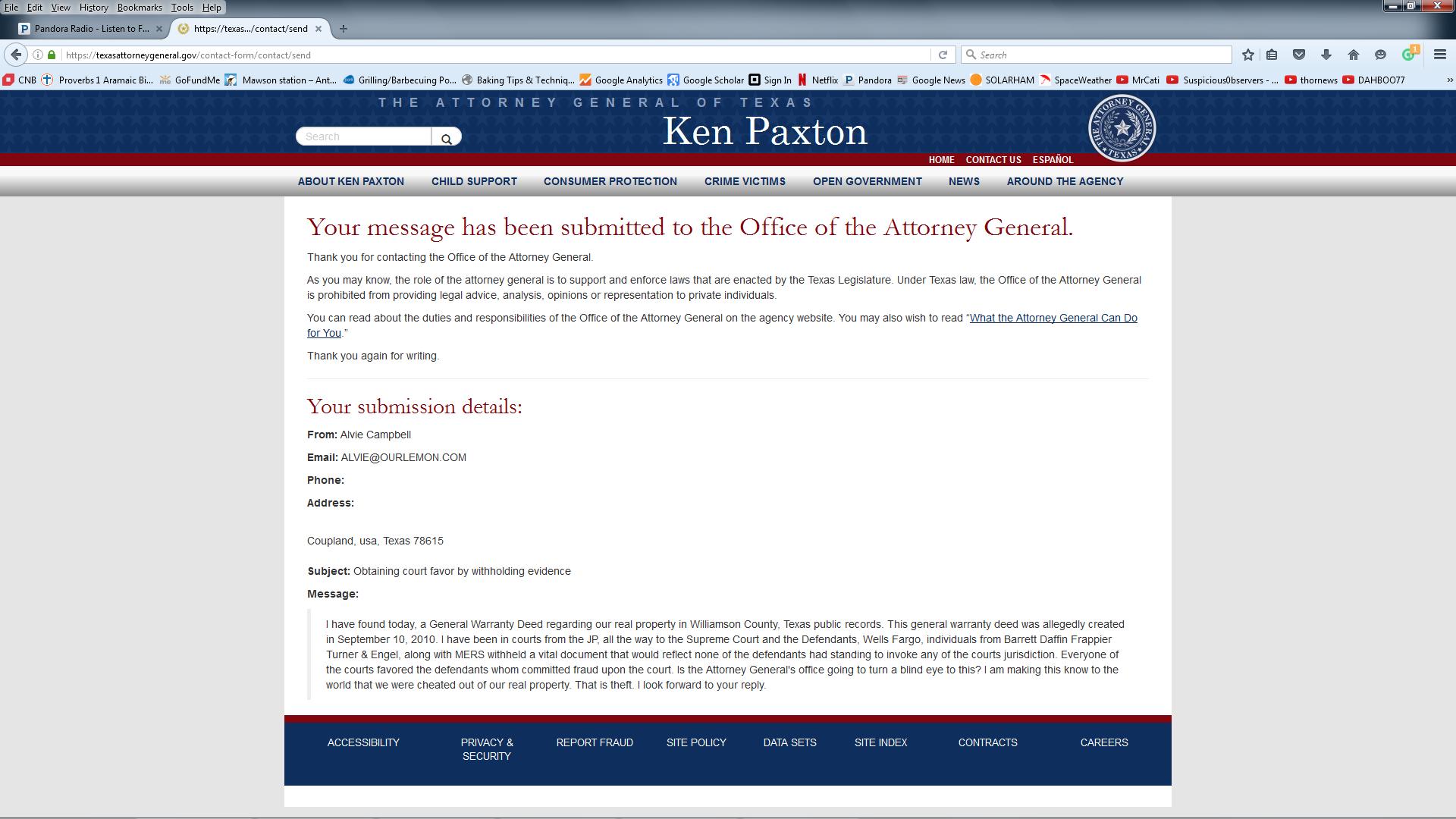Show bookmarks list icon
Screen dimensions: 1456x819
1272,55
